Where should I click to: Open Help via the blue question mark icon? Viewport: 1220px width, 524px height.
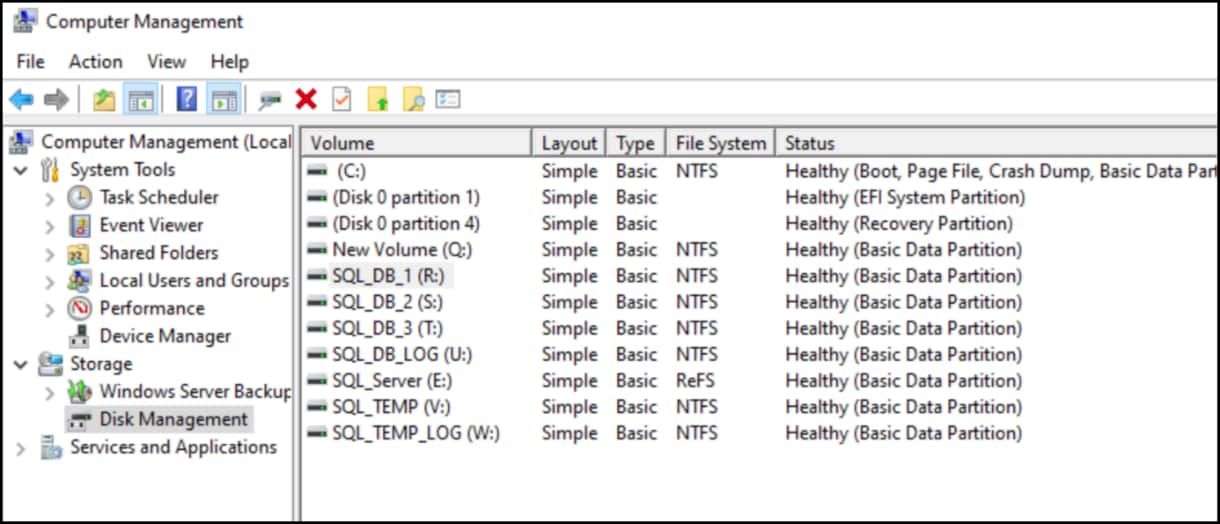pos(187,99)
